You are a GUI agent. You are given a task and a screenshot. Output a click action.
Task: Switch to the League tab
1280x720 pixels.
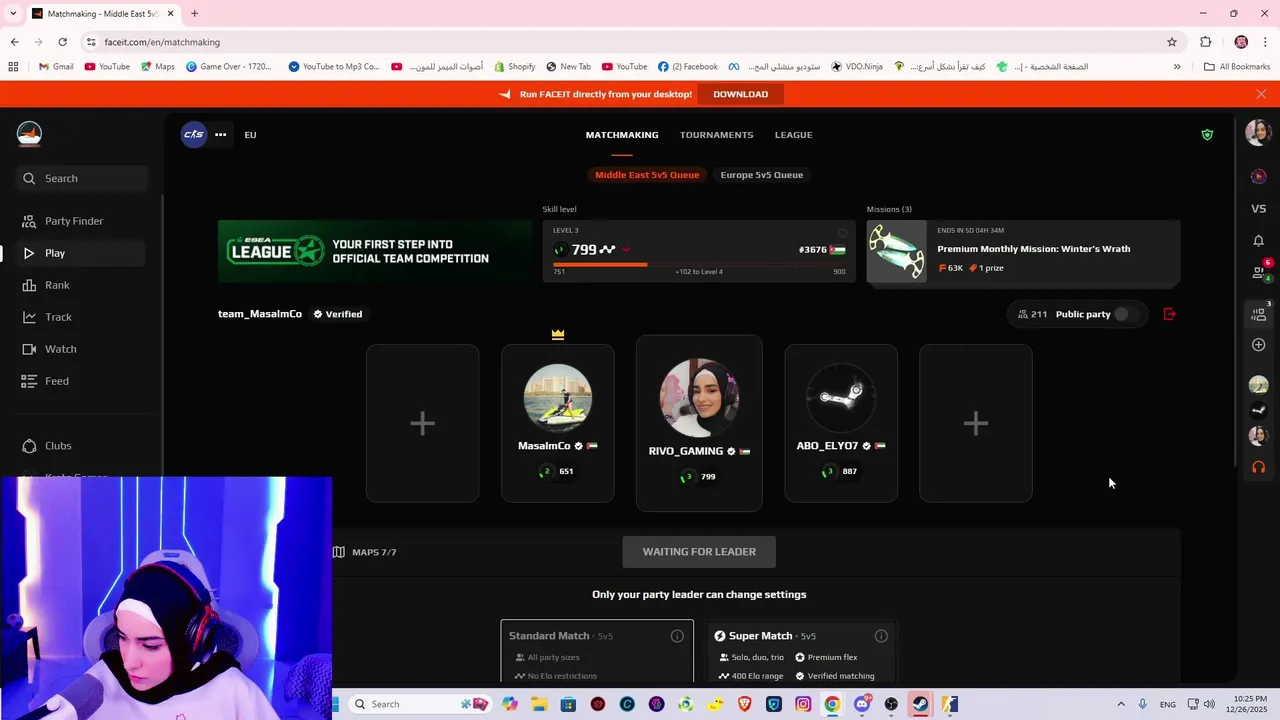793,135
